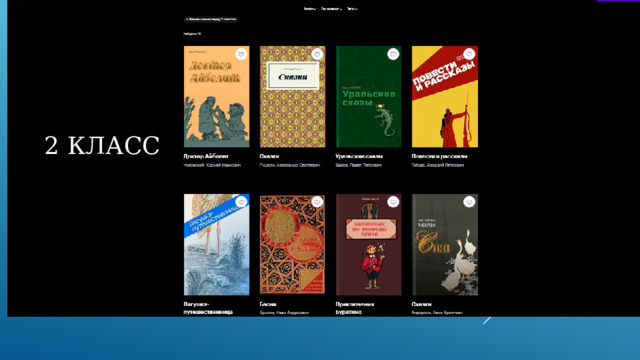Screen dimensions: 640x360
Task: Click Сказки title under the patterned cover
Action: tap(269, 156)
